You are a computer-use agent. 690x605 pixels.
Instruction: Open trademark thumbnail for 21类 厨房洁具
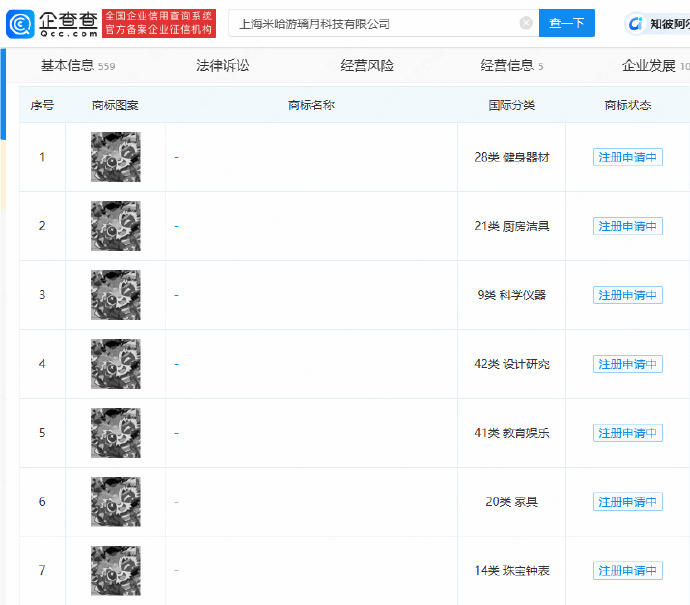point(115,226)
